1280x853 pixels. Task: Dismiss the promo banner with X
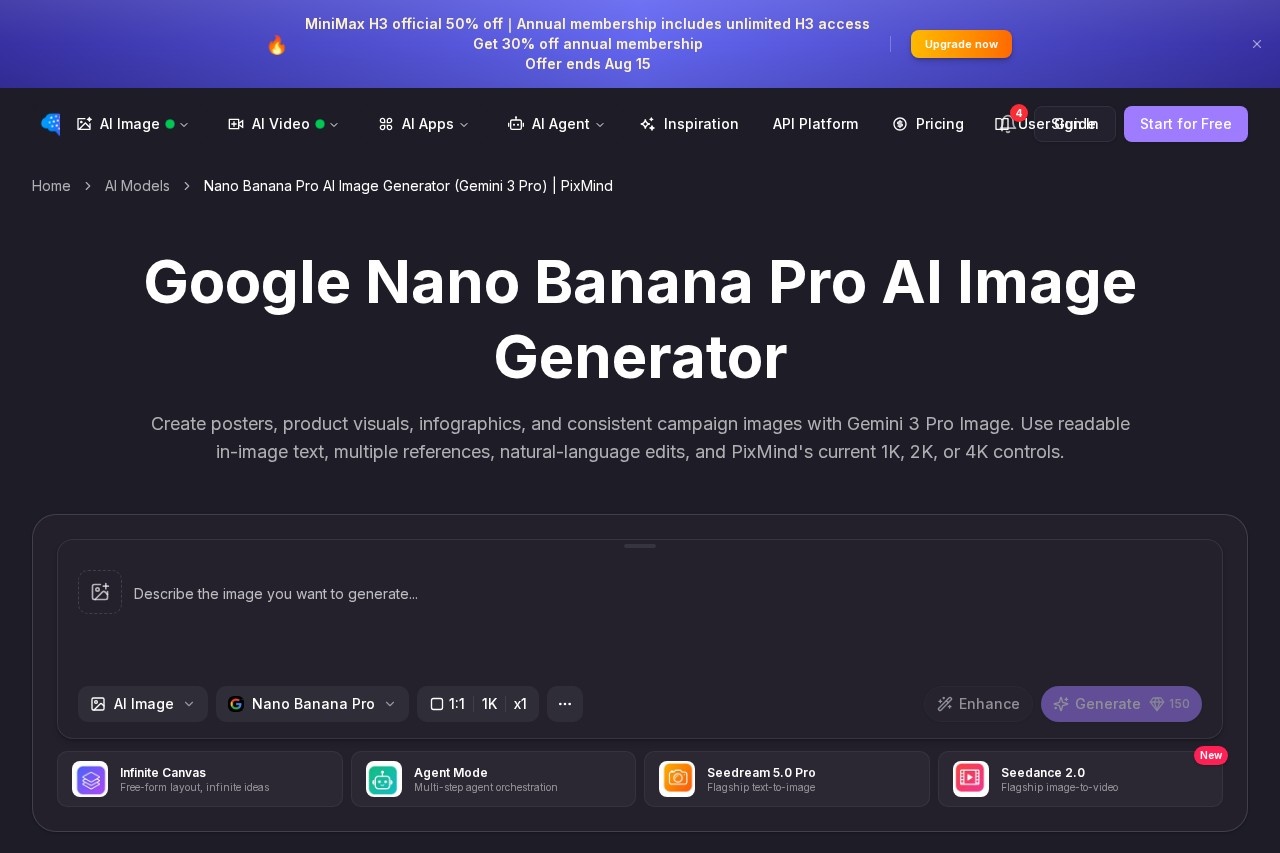[1257, 44]
